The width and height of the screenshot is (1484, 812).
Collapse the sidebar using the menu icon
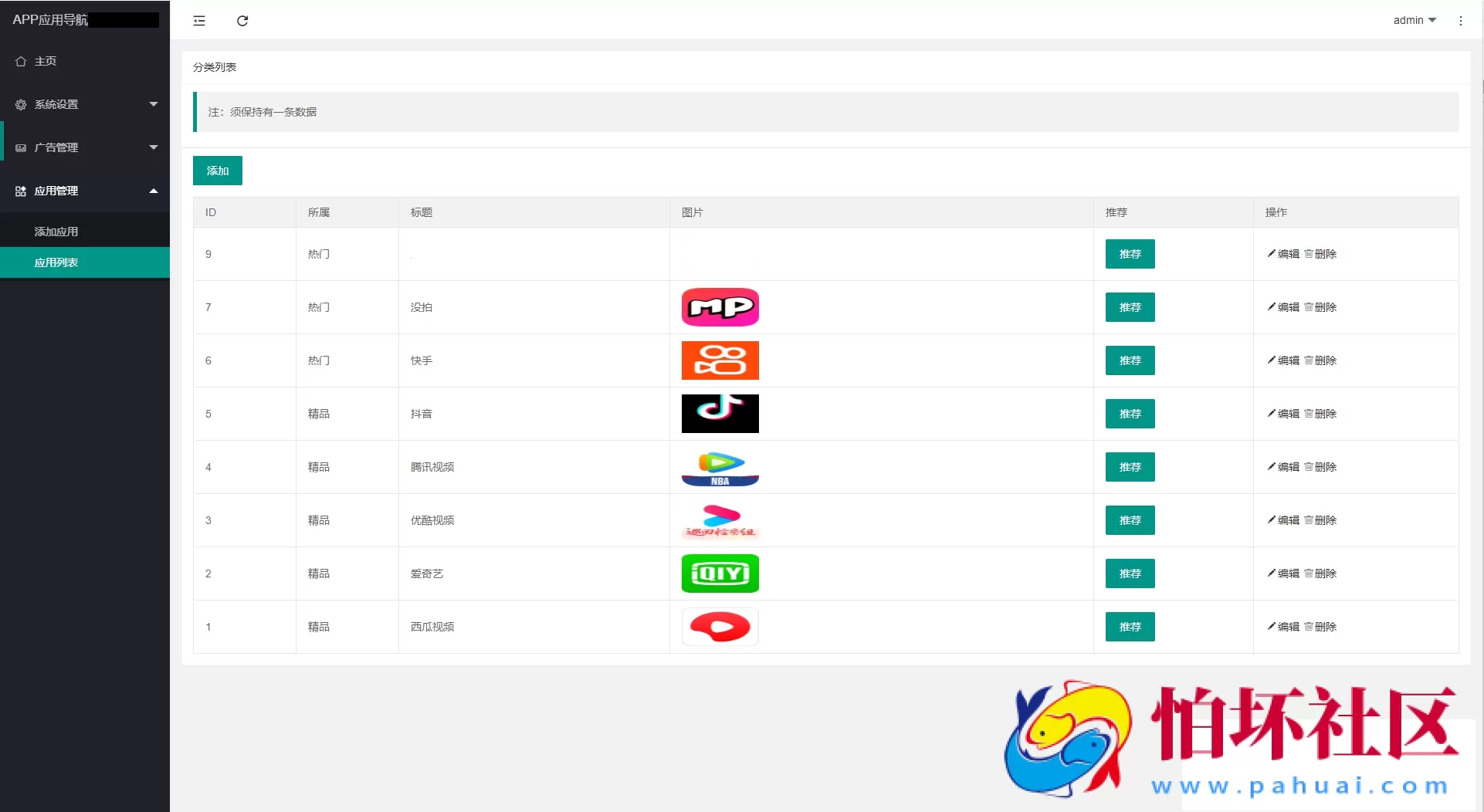click(199, 21)
